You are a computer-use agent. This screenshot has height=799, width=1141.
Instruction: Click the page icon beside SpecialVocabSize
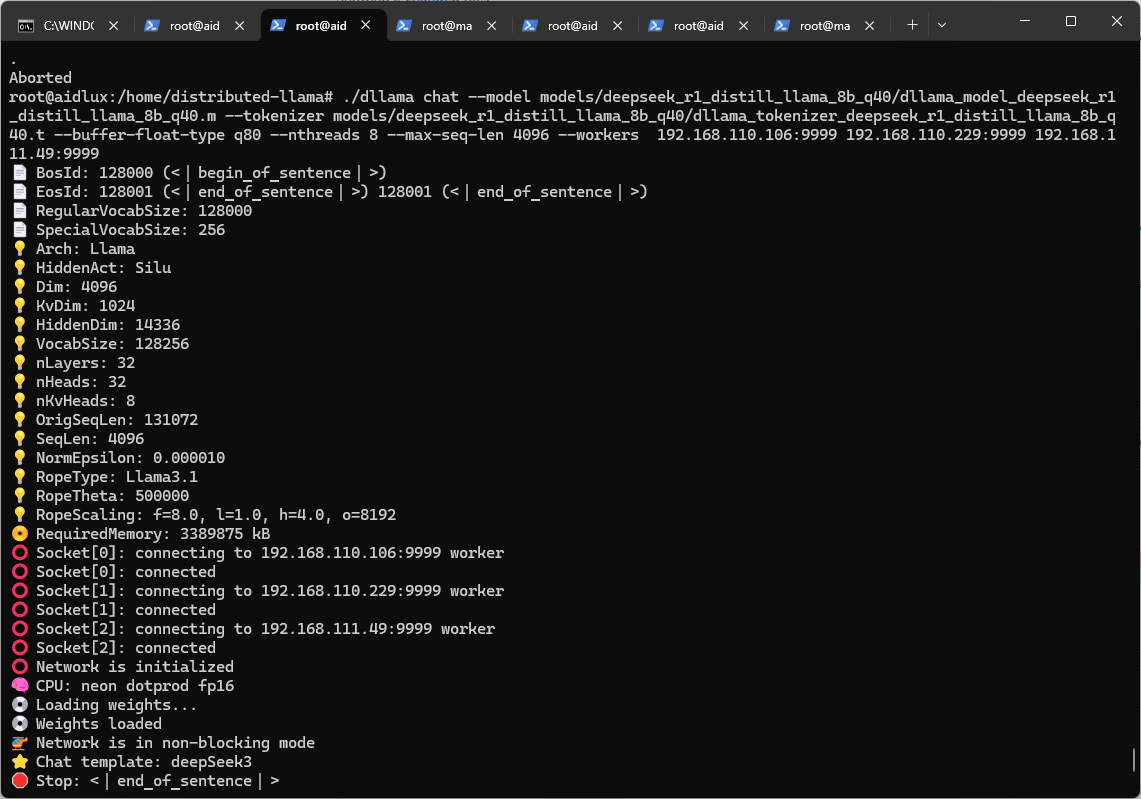pos(20,229)
